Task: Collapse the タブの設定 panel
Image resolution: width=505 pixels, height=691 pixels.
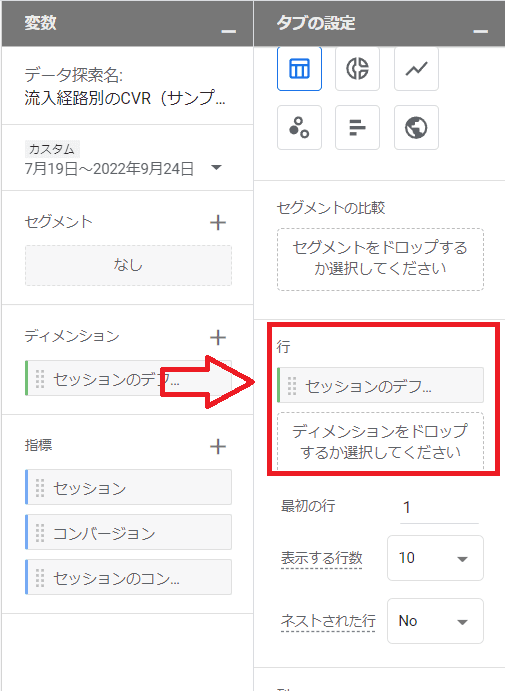Action: point(480,31)
